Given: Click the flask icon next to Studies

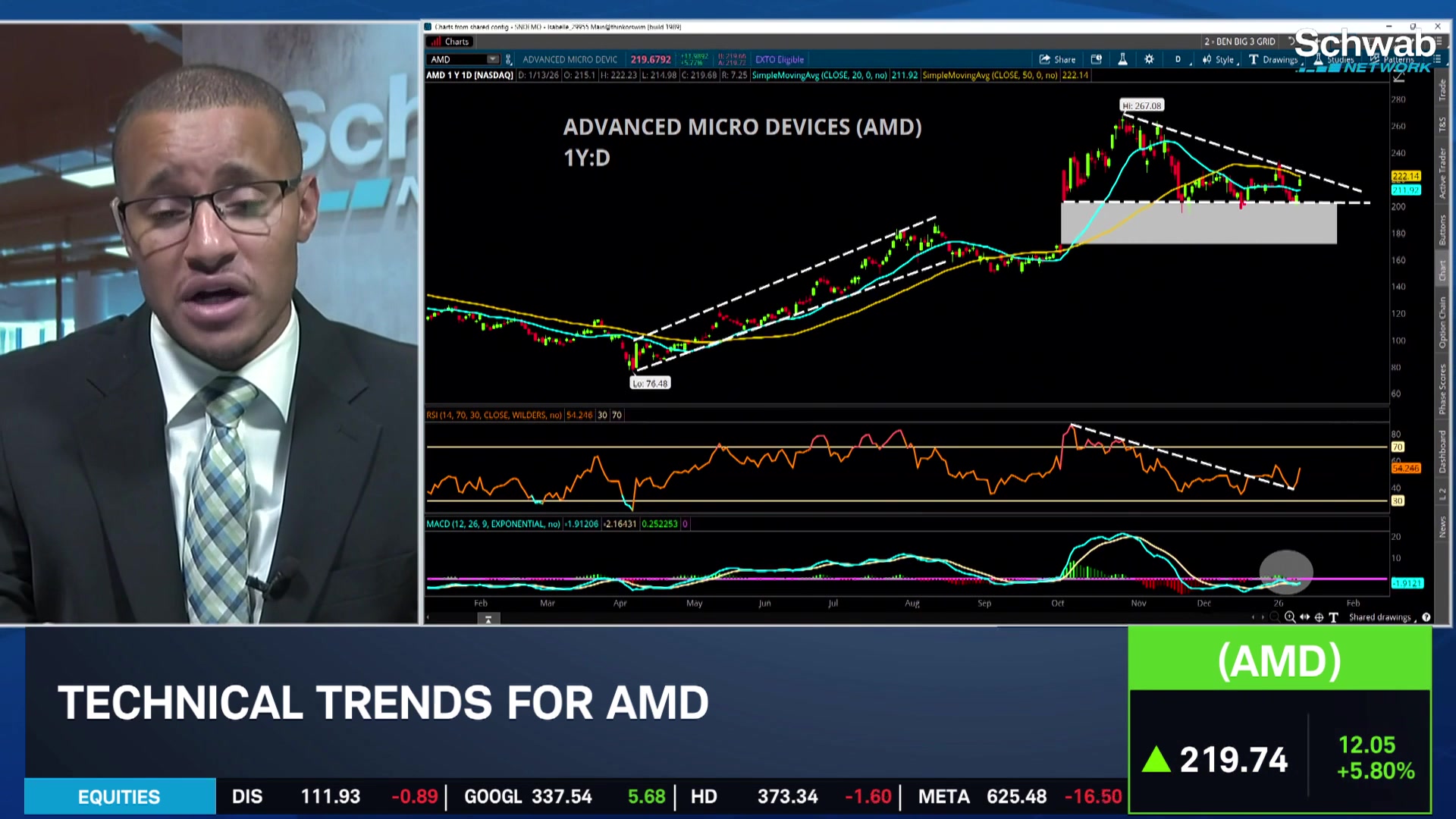Looking at the screenshot, I should point(1318,59).
